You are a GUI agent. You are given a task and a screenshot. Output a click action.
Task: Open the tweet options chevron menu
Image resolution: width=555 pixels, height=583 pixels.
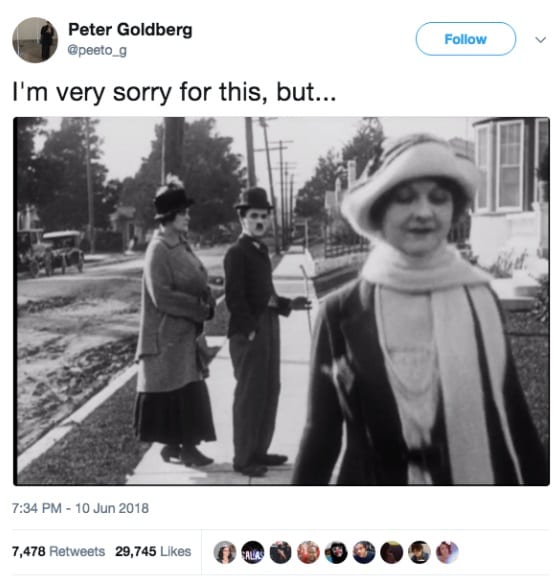[541, 39]
